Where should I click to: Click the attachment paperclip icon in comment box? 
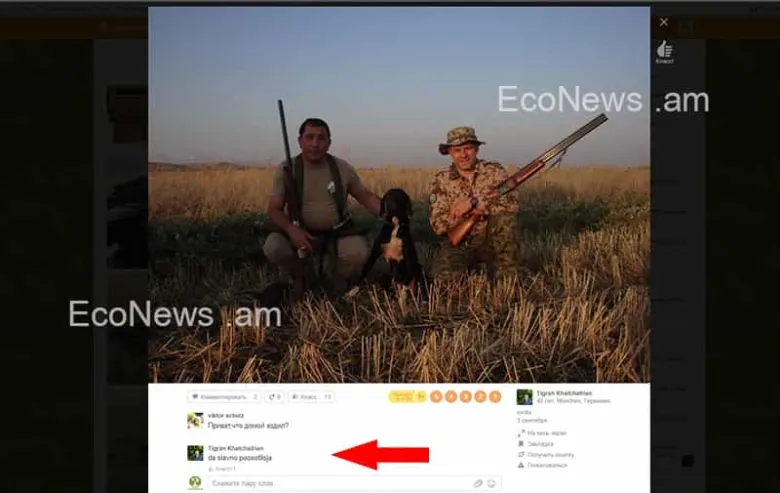(x=478, y=483)
